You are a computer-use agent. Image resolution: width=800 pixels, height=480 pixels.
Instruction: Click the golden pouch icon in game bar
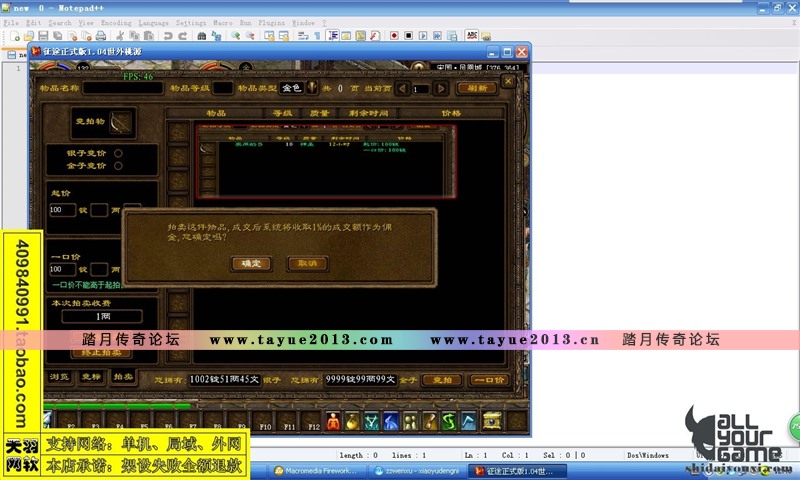tap(353, 421)
